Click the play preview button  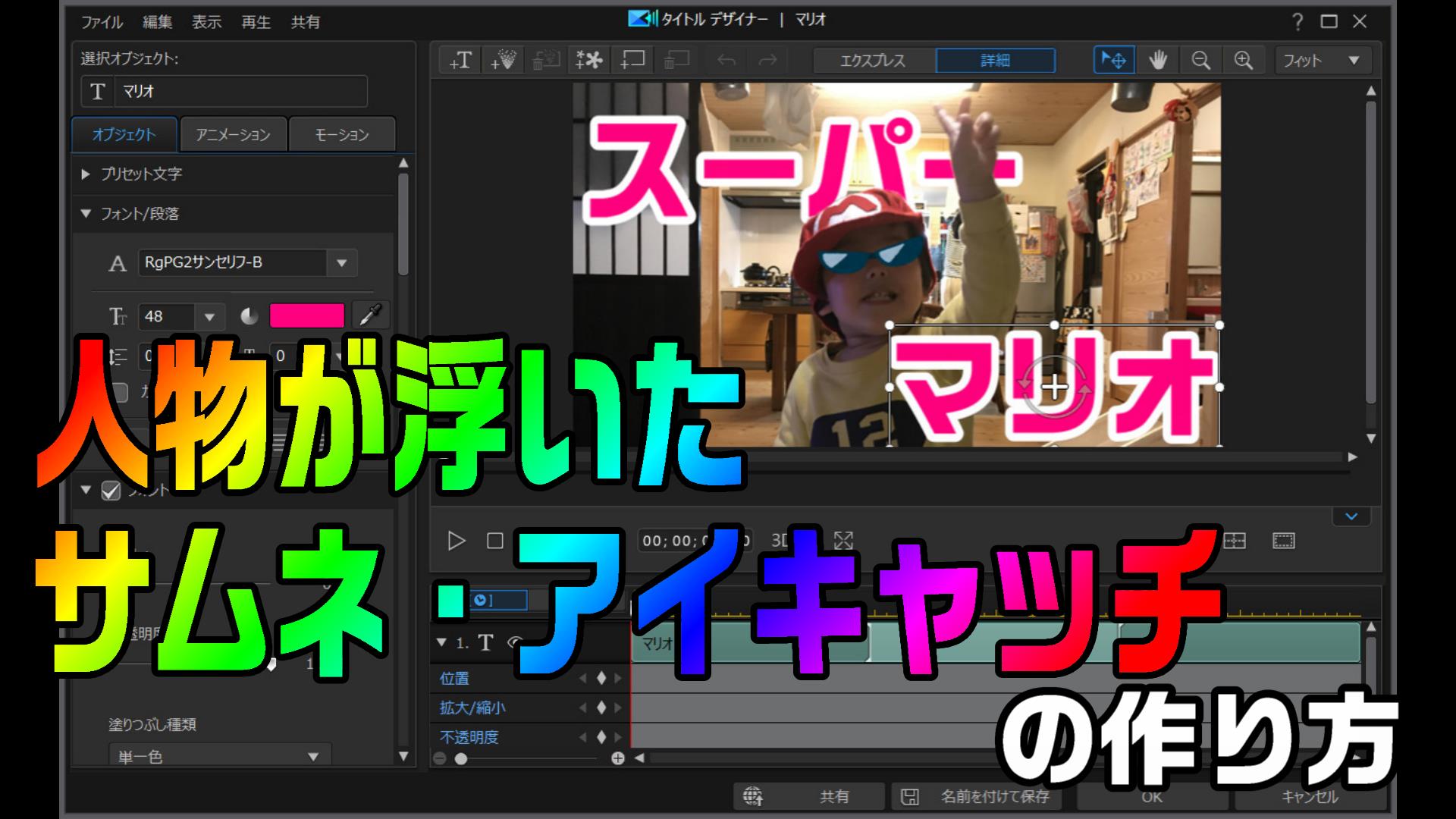point(456,541)
